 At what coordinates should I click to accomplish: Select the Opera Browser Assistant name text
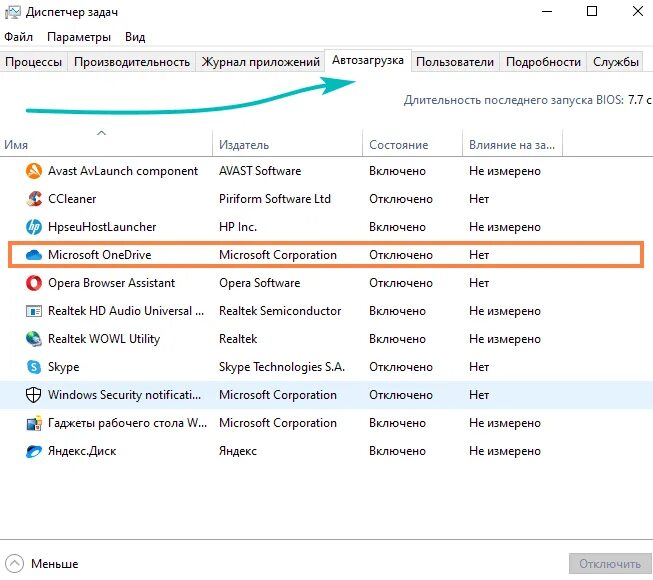111,283
